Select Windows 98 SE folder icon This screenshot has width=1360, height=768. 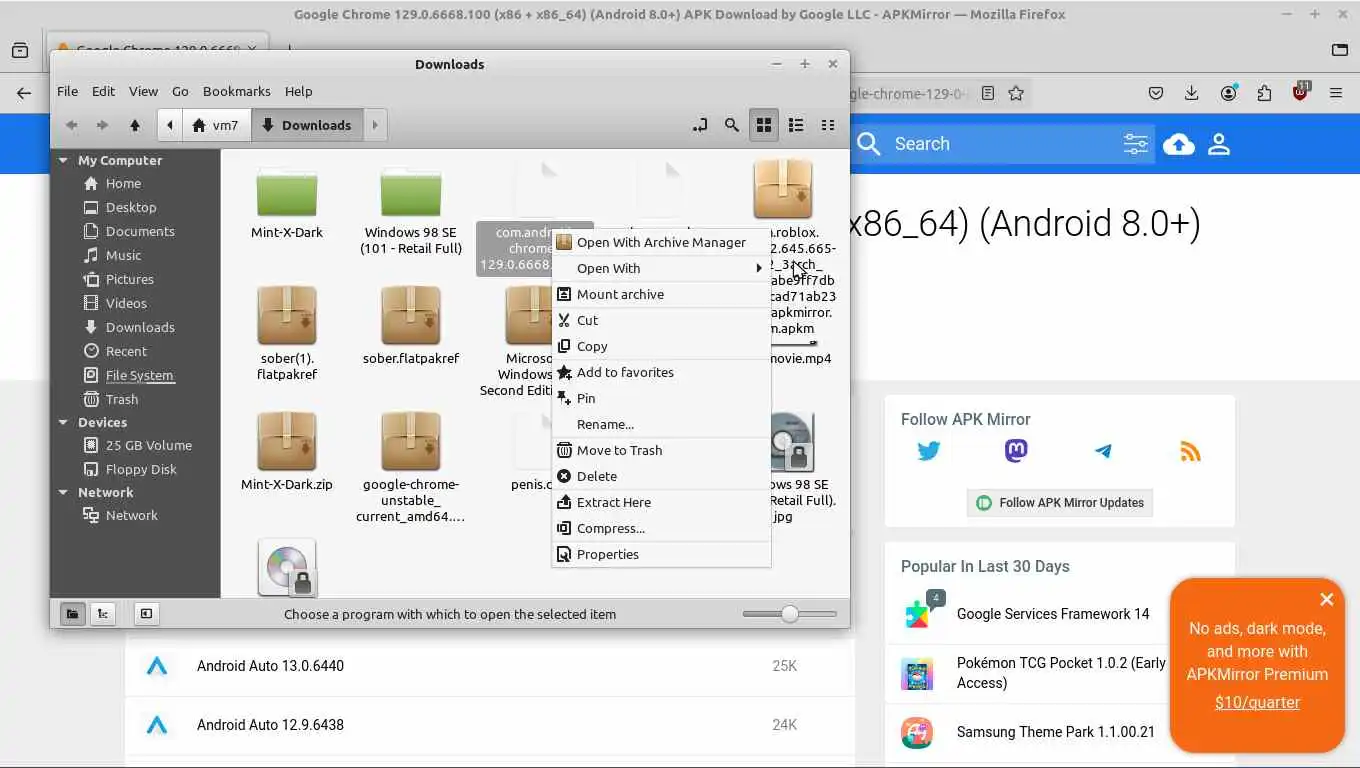click(x=411, y=191)
